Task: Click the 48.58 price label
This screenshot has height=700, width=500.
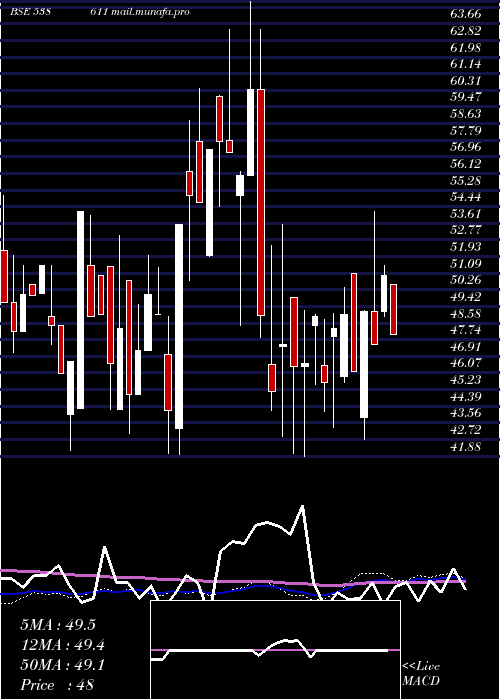Action: pyautogui.click(x=466, y=313)
